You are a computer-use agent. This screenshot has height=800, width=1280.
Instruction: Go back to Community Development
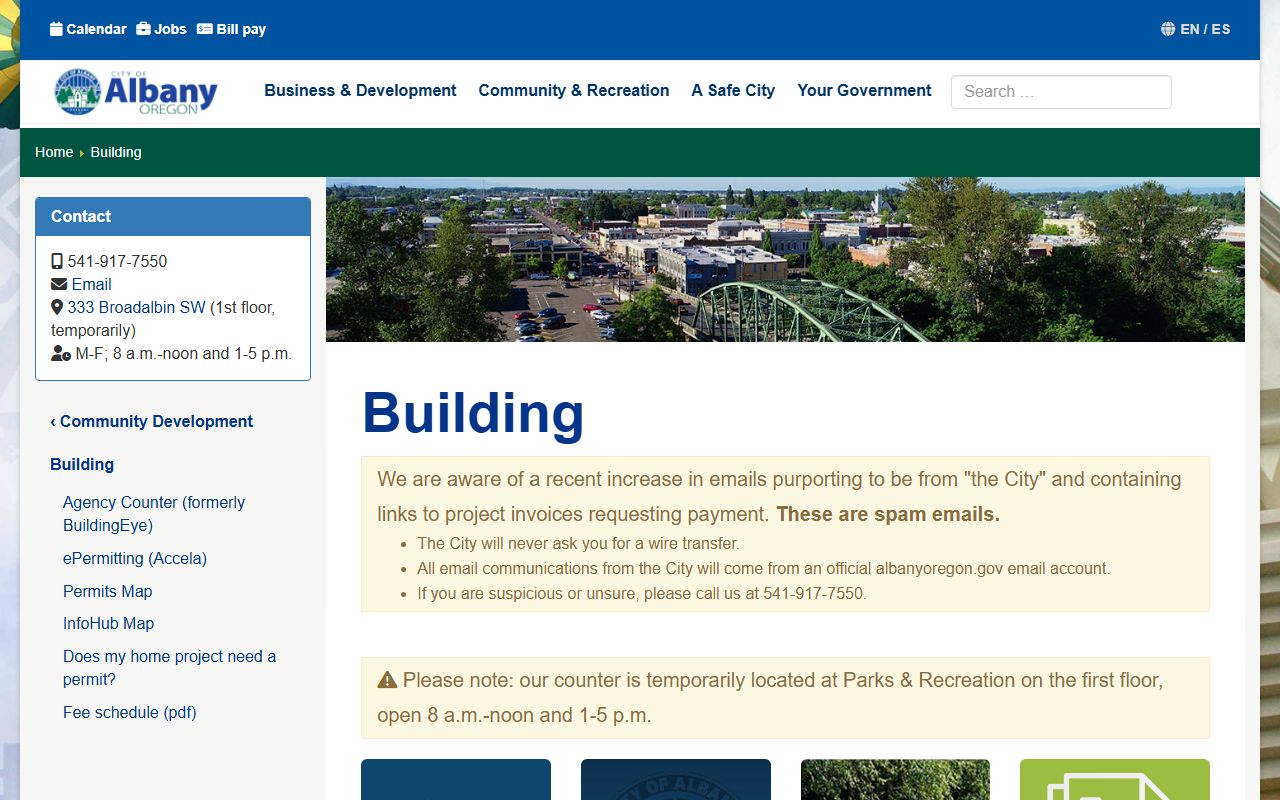(151, 421)
